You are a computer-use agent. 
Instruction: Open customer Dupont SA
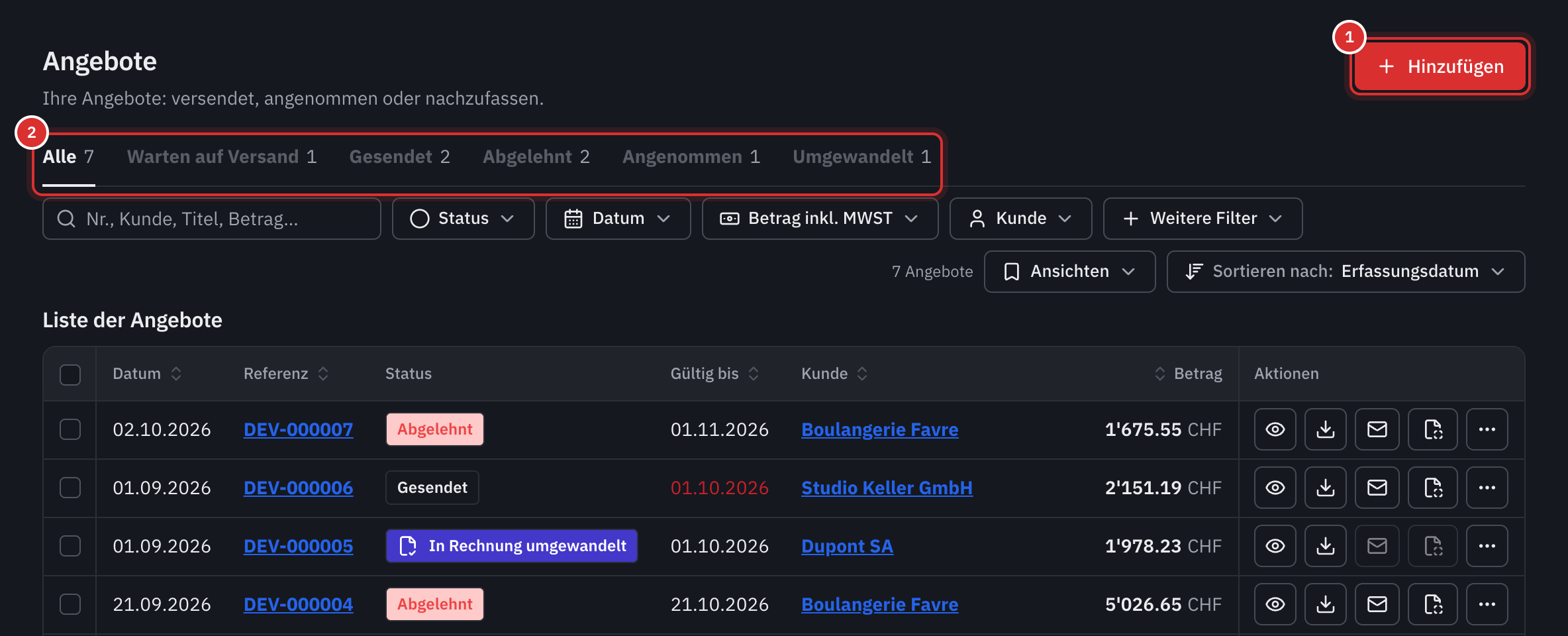pos(847,546)
